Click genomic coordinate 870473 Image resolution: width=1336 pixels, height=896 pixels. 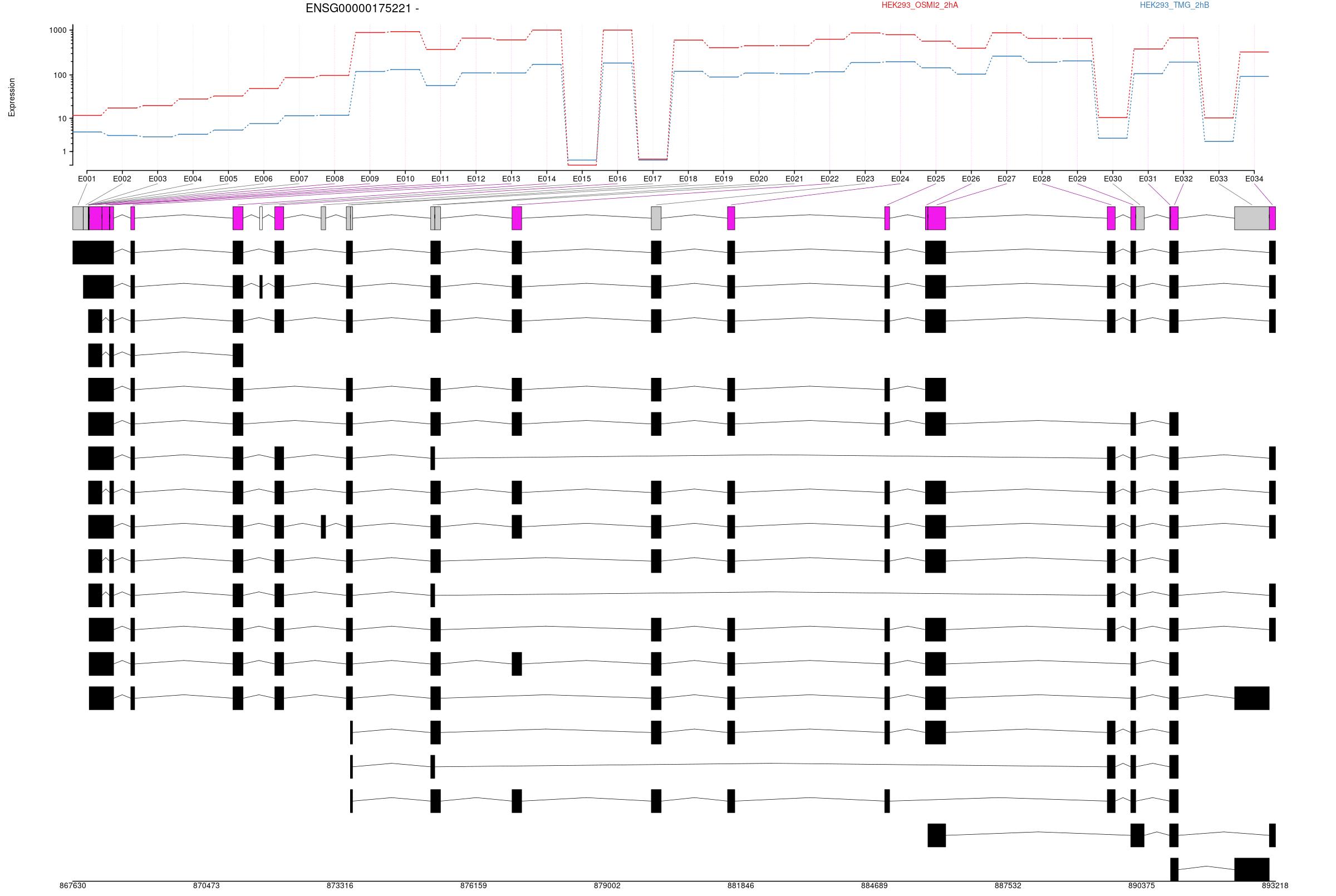(207, 886)
